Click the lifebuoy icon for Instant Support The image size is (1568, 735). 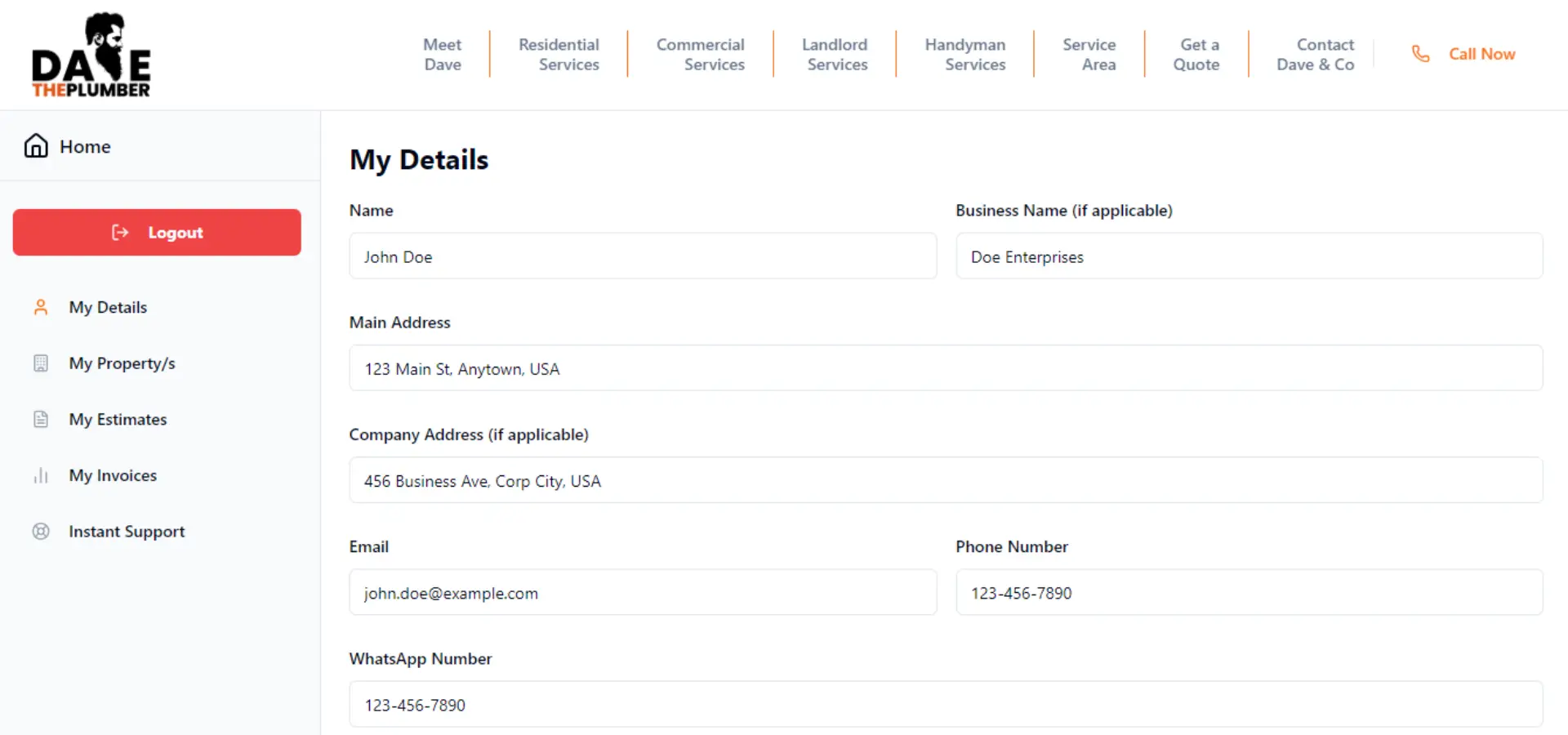coord(41,532)
